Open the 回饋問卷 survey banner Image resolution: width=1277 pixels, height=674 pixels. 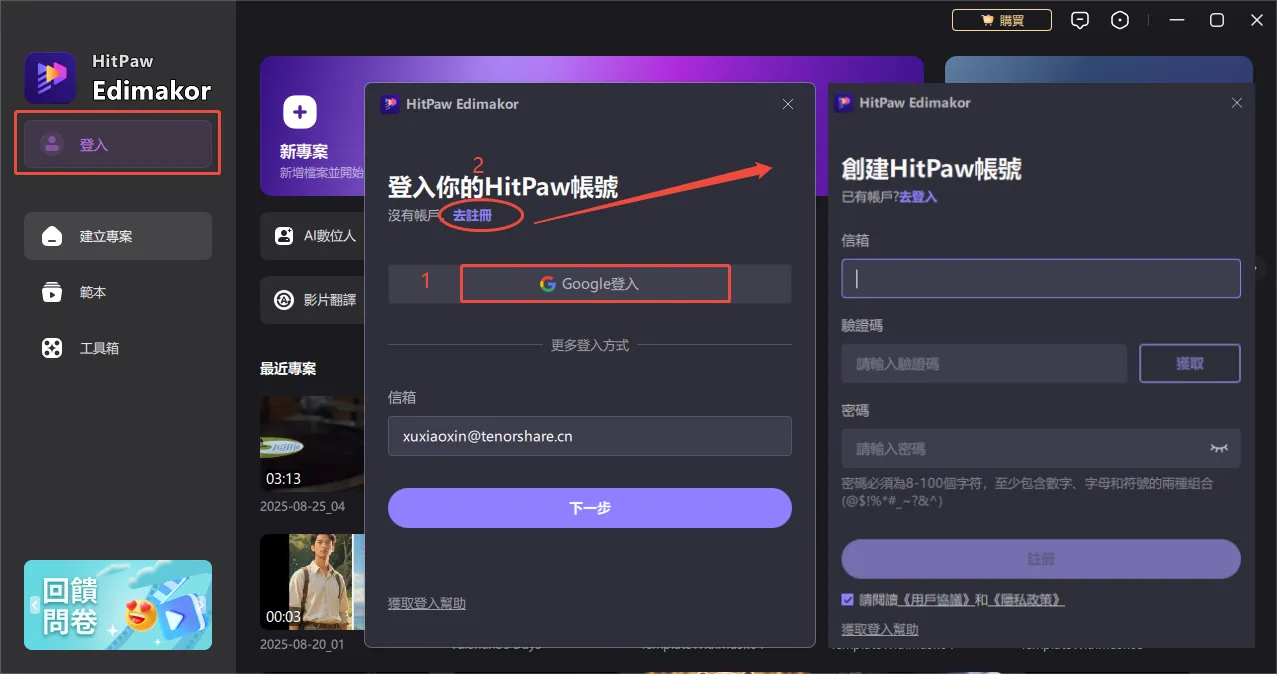(x=118, y=605)
